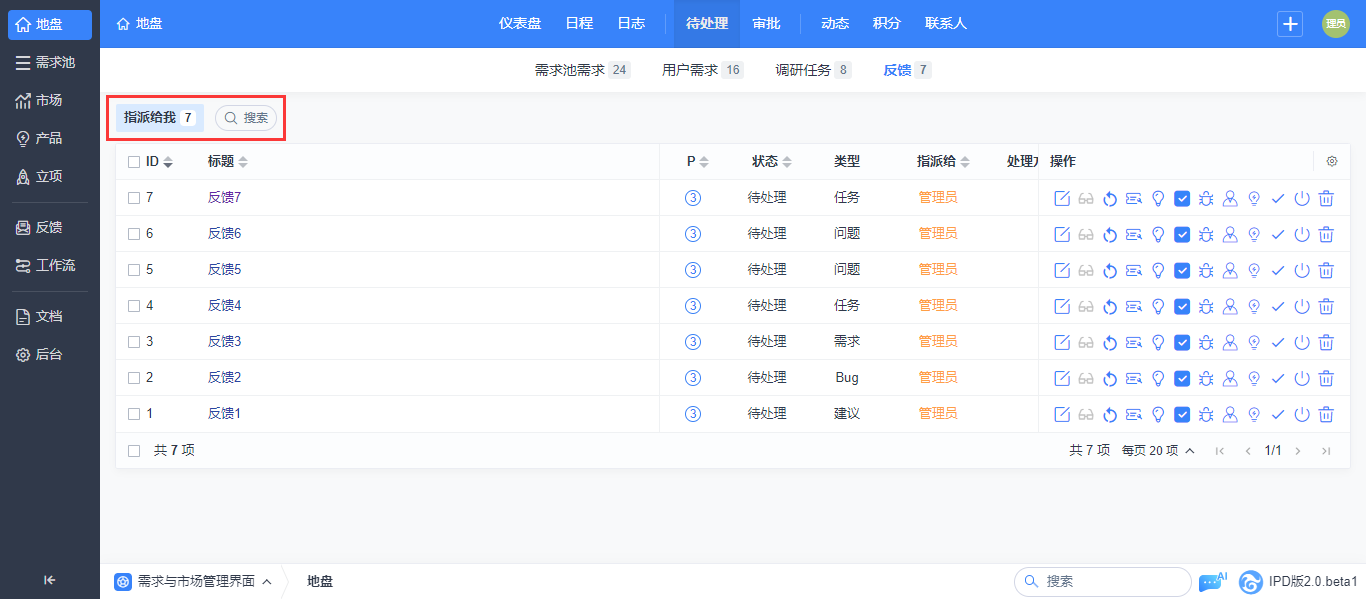Click the edit icon for 反馈2
The width and height of the screenshot is (1366, 599).
1062,378
